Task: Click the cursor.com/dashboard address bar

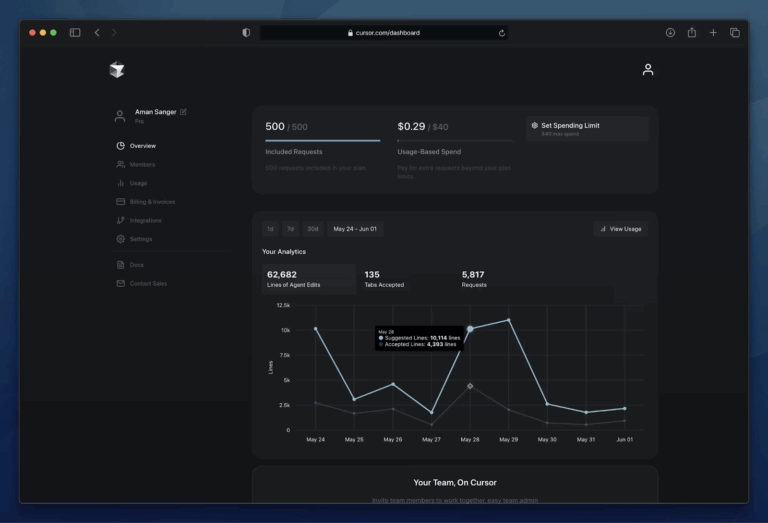Action: coord(384,33)
